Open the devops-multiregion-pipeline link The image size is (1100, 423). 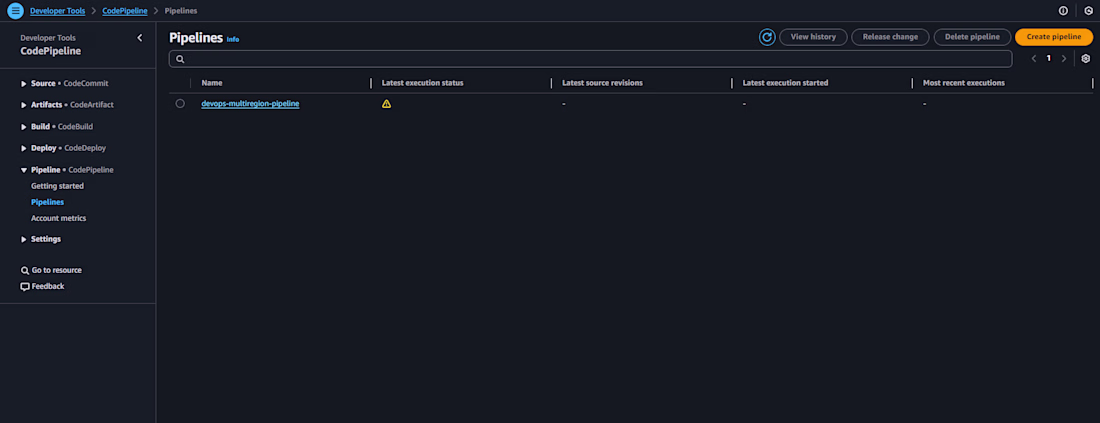(x=250, y=104)
